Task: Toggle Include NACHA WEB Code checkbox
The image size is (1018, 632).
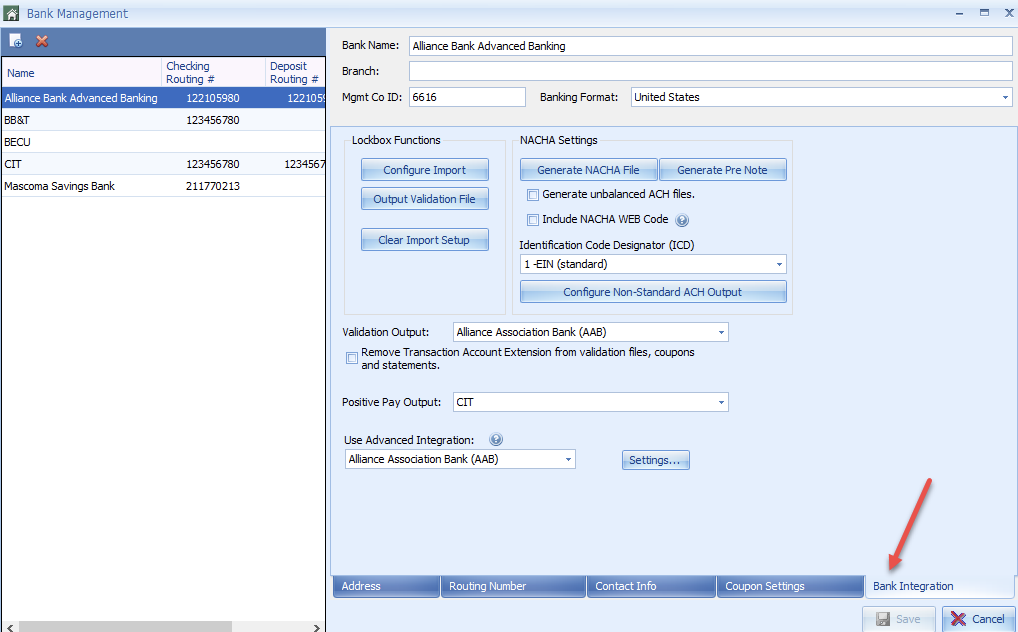Action: tap(534, 220)
